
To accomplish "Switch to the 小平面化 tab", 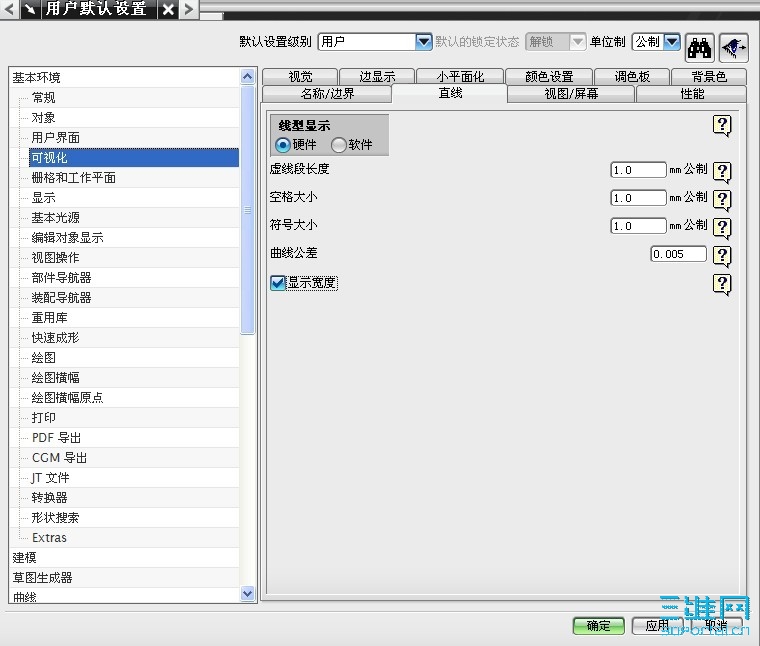I will (460, 76).
